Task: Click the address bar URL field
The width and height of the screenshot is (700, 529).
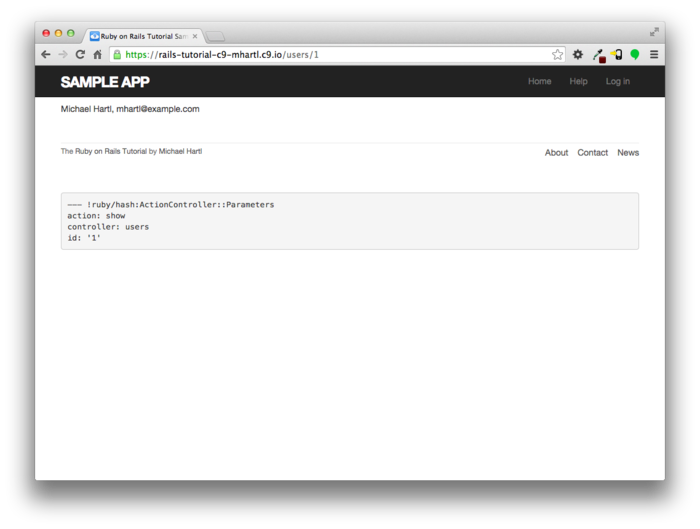Action: [x=330, y=55]
